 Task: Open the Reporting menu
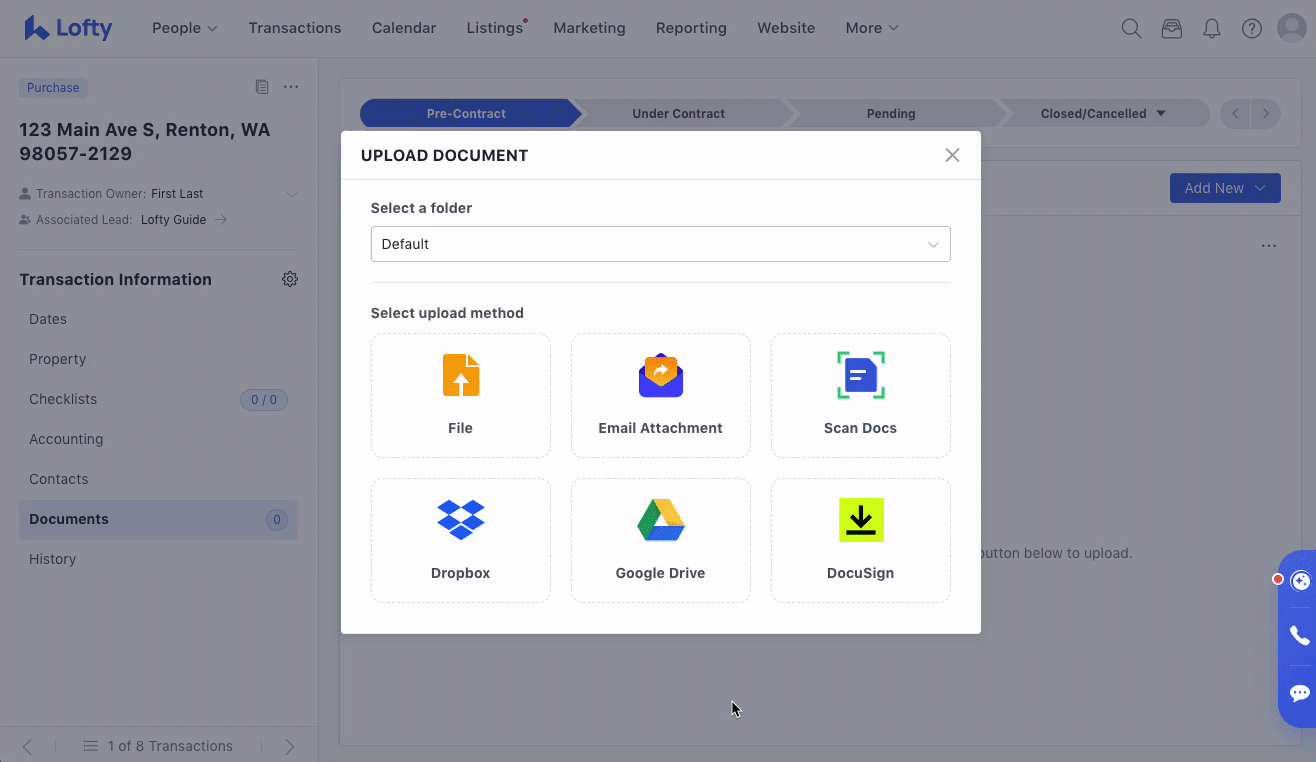point(691,28)
